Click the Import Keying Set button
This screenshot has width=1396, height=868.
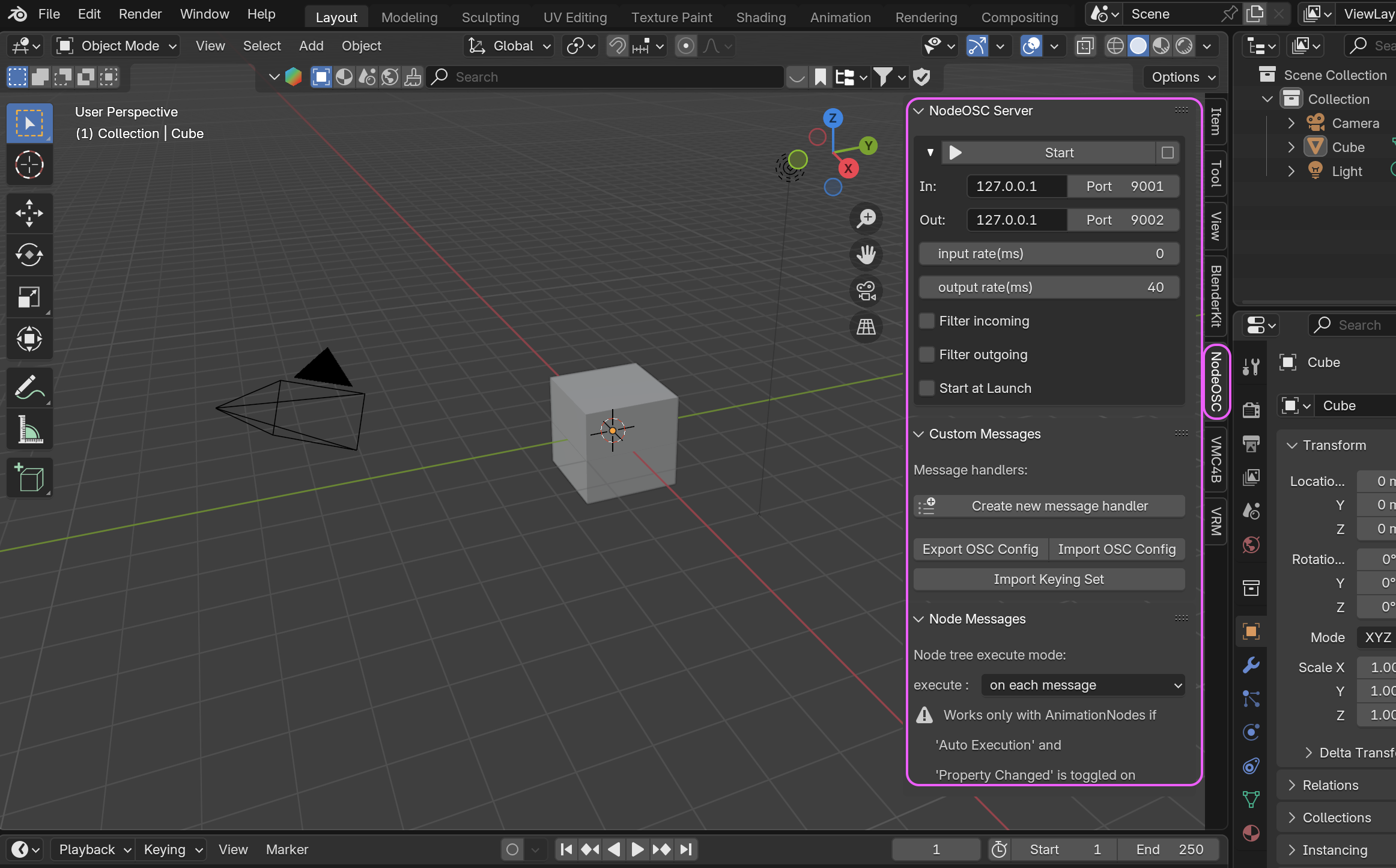[x=1049, y=580]
